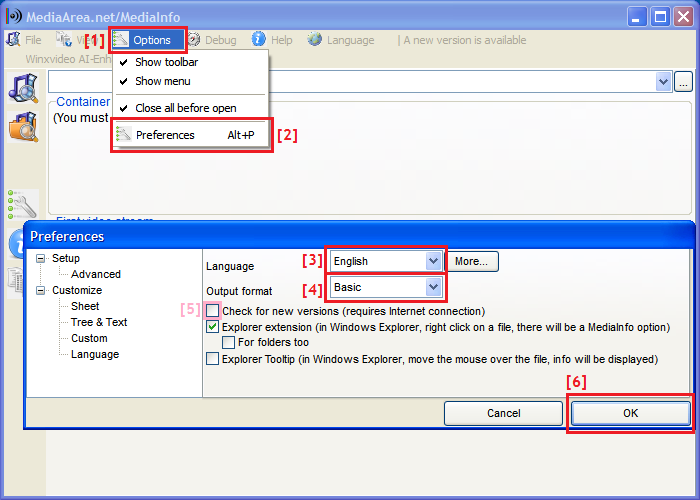700x500 pixels.
Task: Click the View menu icon
Action: point(64,39)
